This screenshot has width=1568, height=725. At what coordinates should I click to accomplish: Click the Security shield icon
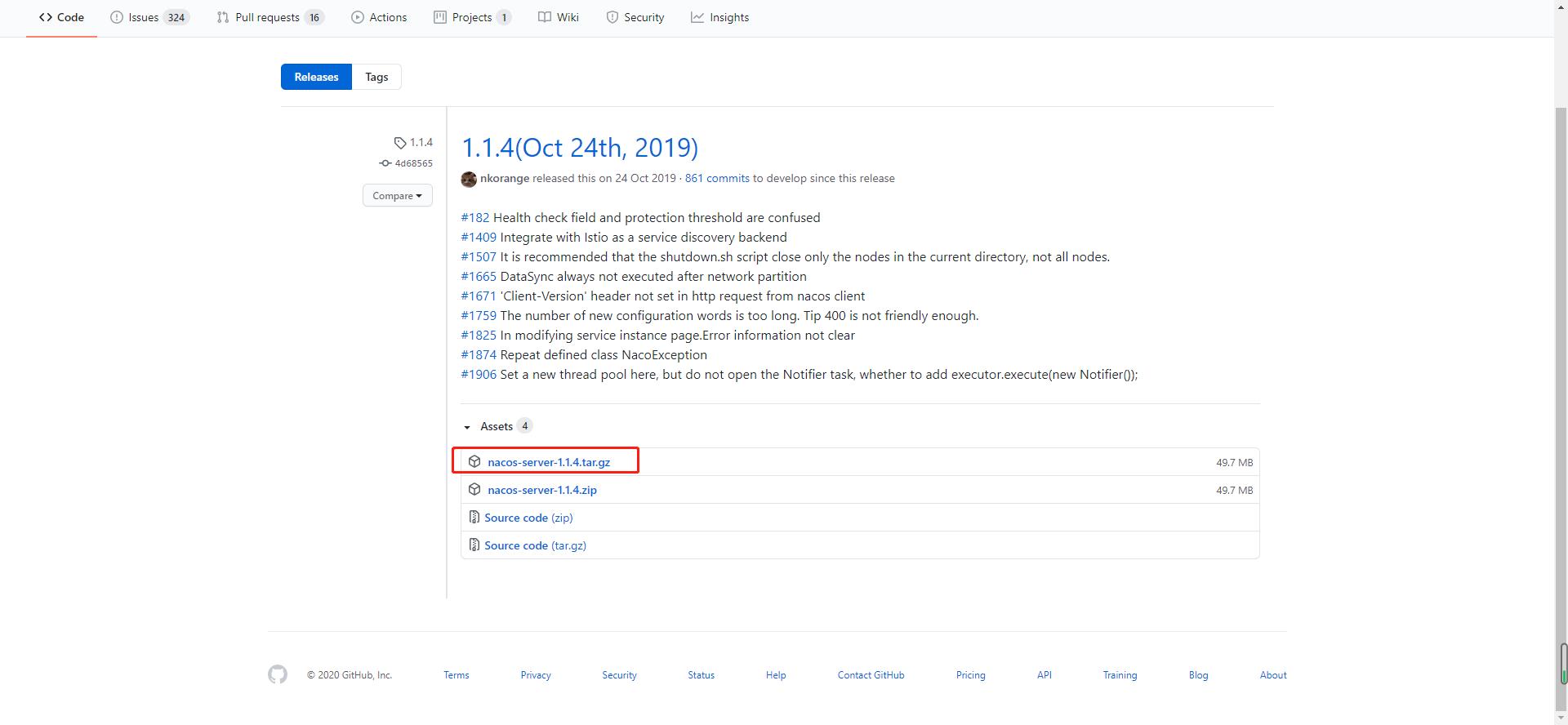tap(612, 17)
